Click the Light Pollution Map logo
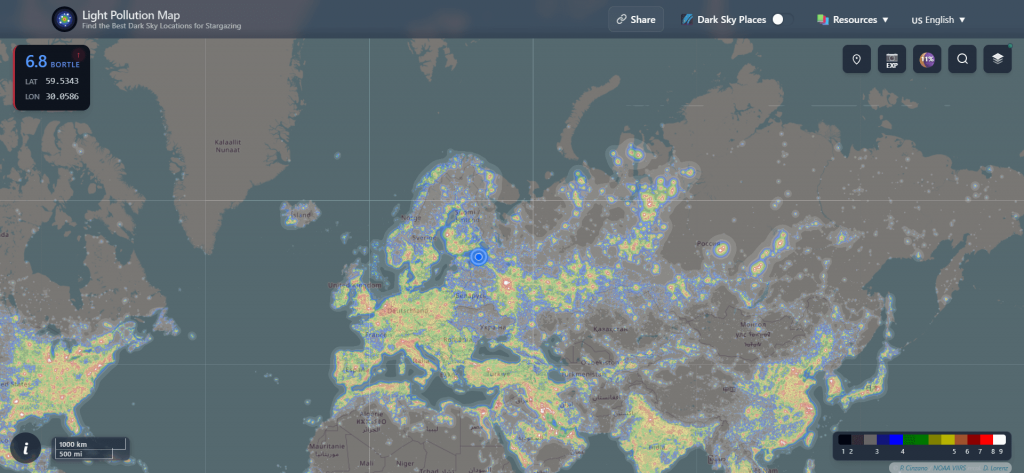The width and height of the screenshot is (1024, 473). 65,19
